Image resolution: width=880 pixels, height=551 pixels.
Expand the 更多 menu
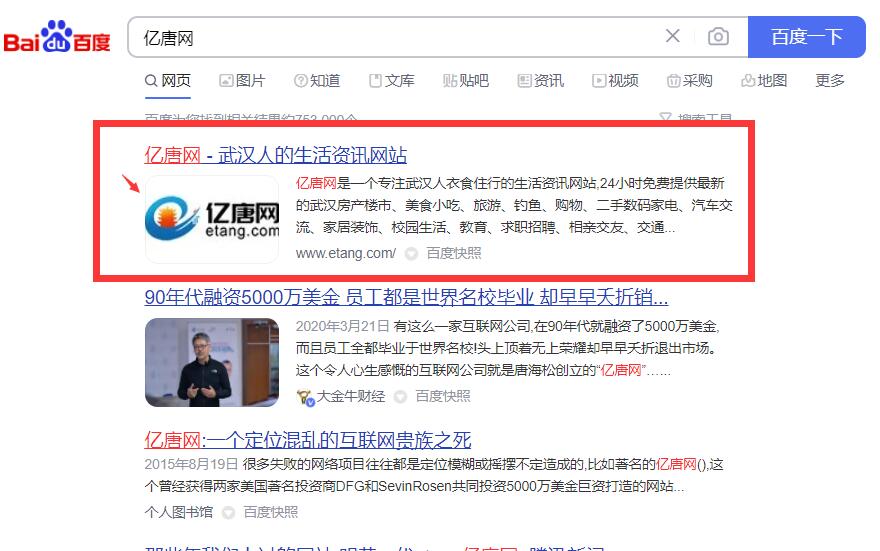pos(829,81)
